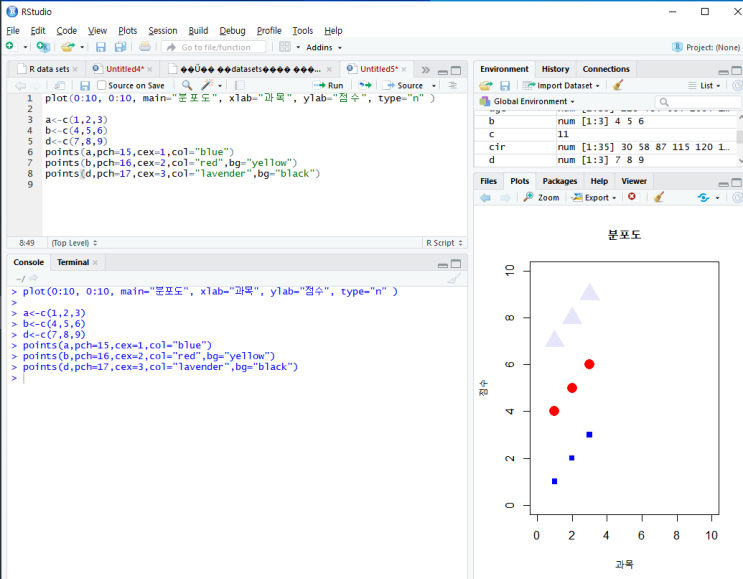Clear environment objects with the broom icon
Viewport: 743px width, 579px height.
coord(618,86)
